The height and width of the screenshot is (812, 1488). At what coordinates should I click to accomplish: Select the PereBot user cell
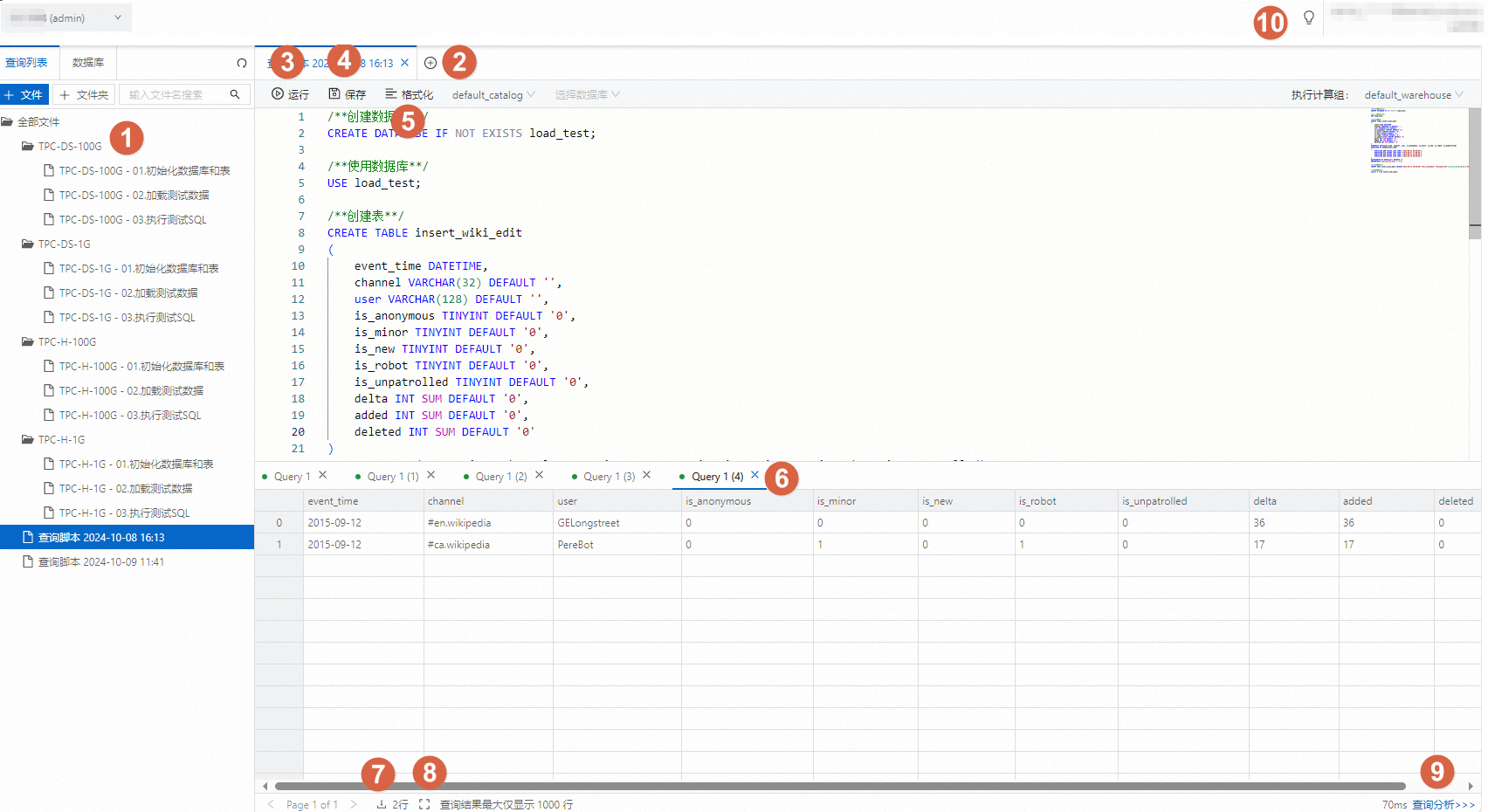pyautogui.click(x=617, y=545)
